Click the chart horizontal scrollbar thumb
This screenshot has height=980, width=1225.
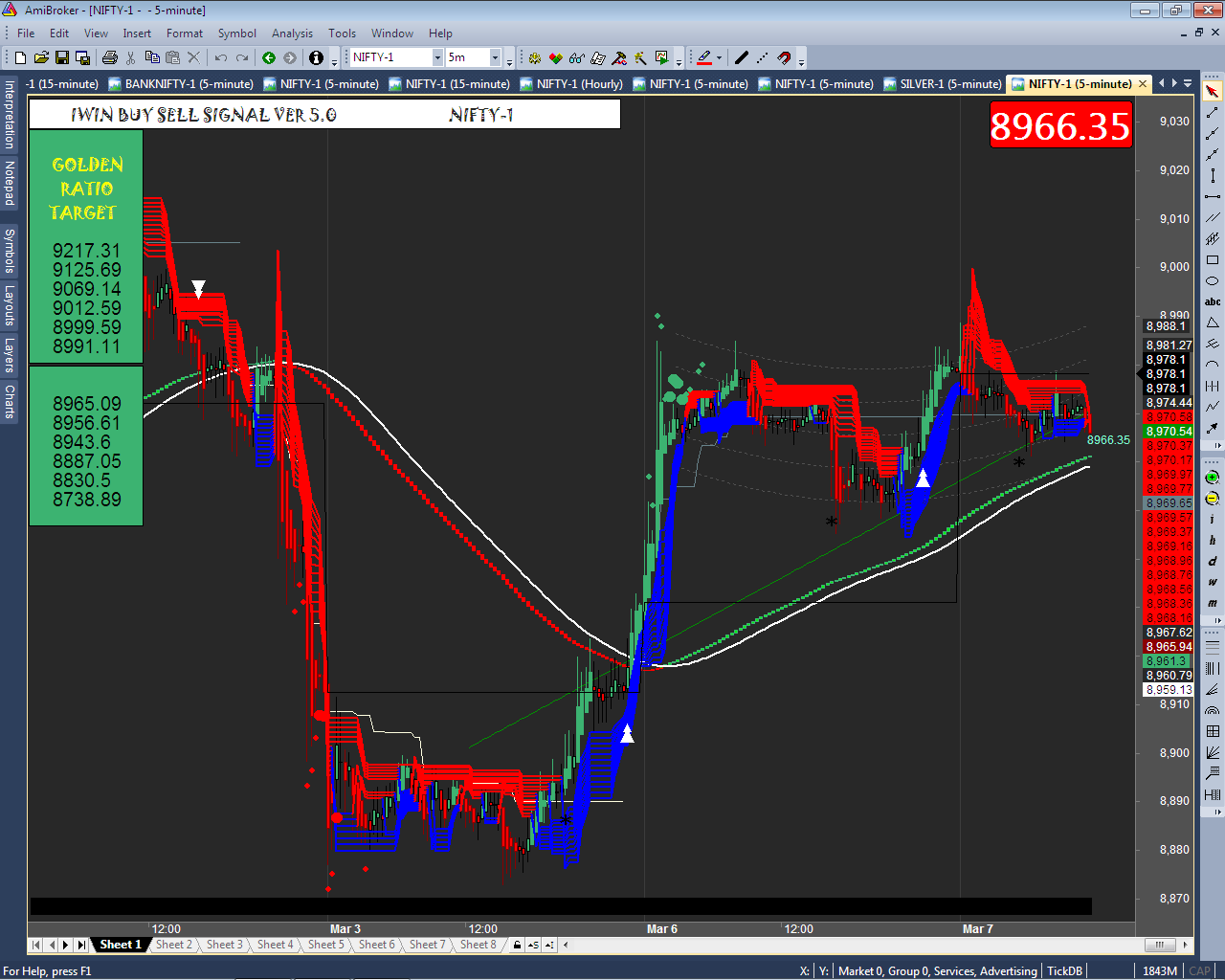coord(1159,945)
